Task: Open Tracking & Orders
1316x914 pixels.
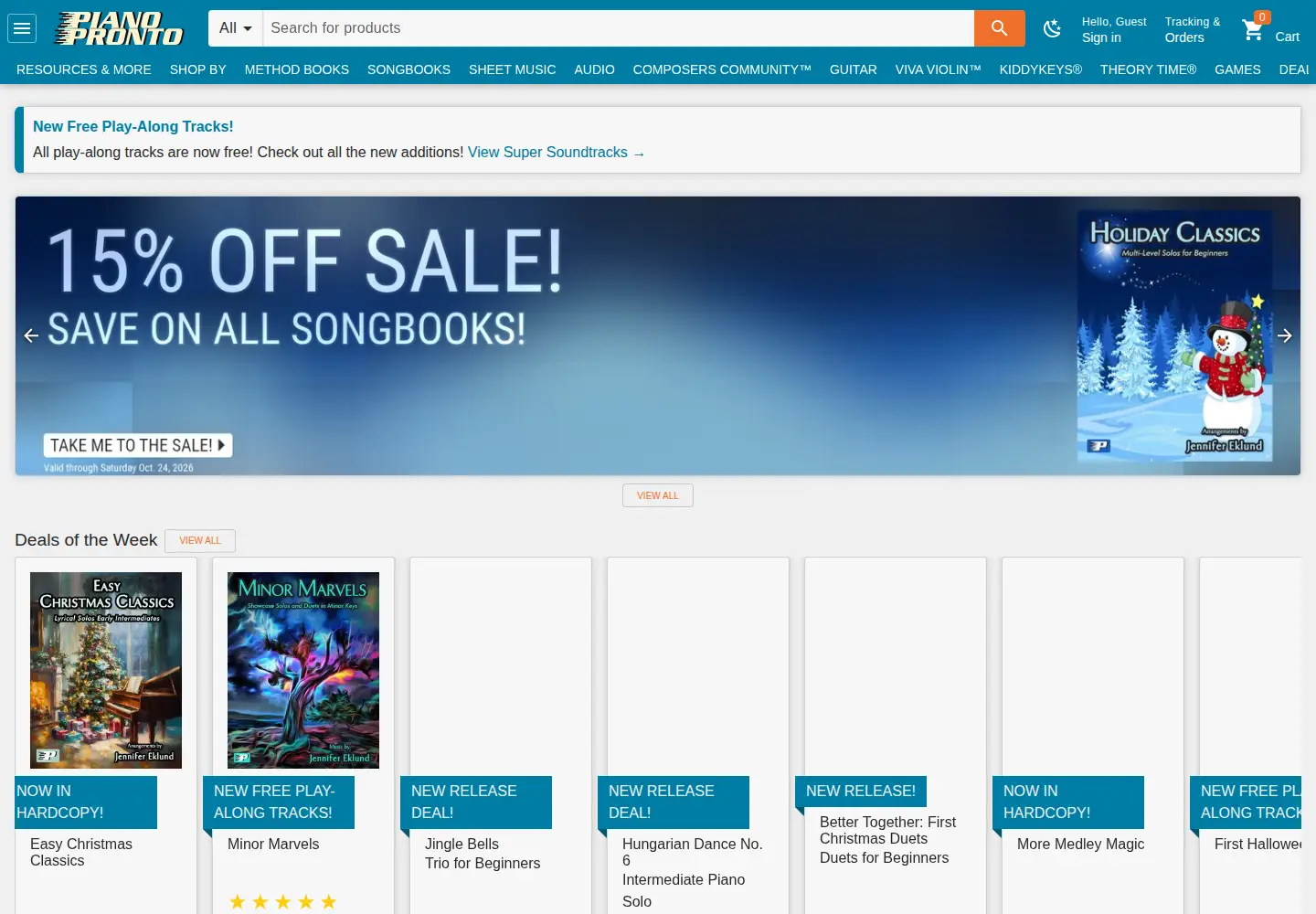Action: [1192, 29]
